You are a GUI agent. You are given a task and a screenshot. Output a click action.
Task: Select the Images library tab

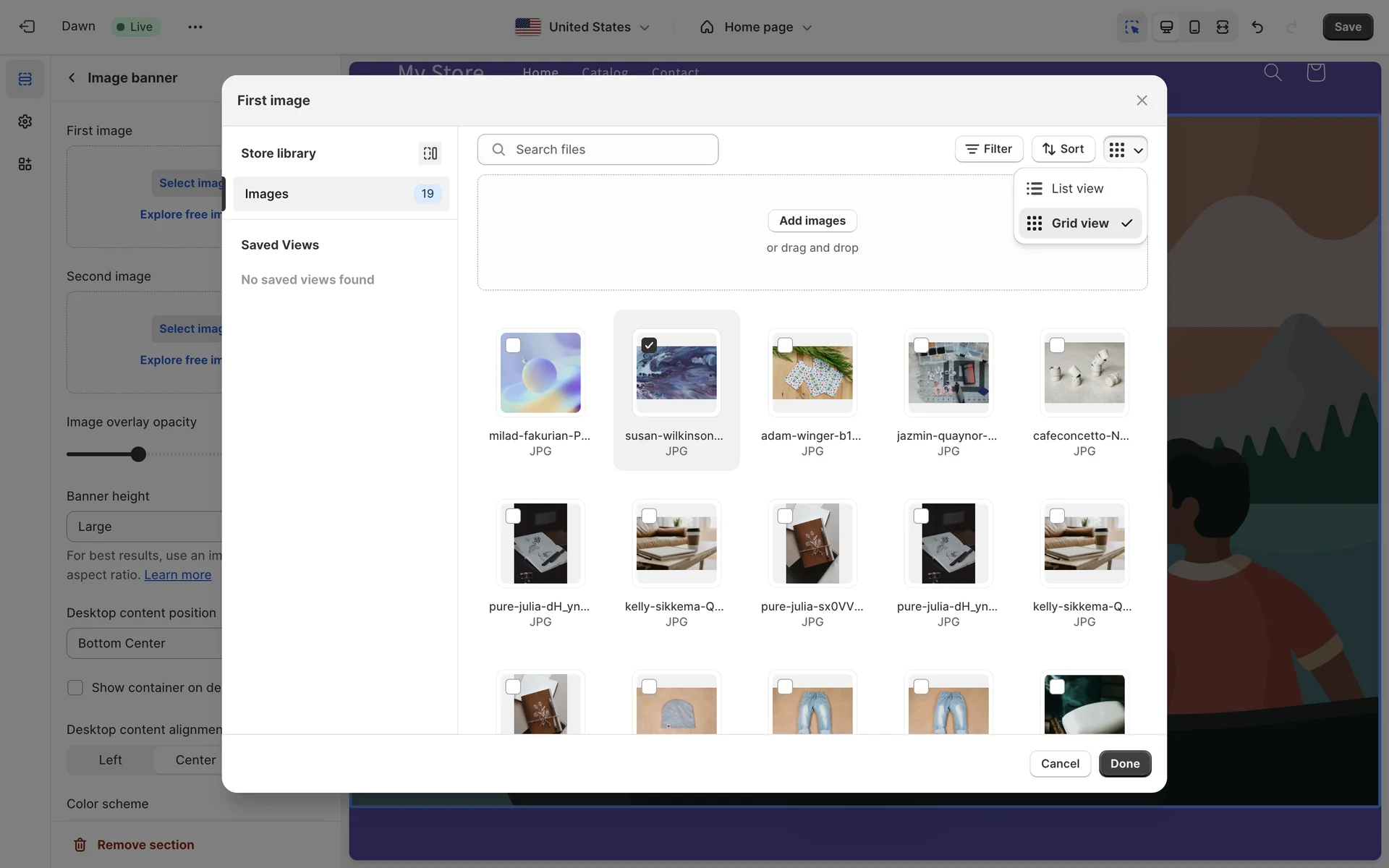(x=341, y=194)
